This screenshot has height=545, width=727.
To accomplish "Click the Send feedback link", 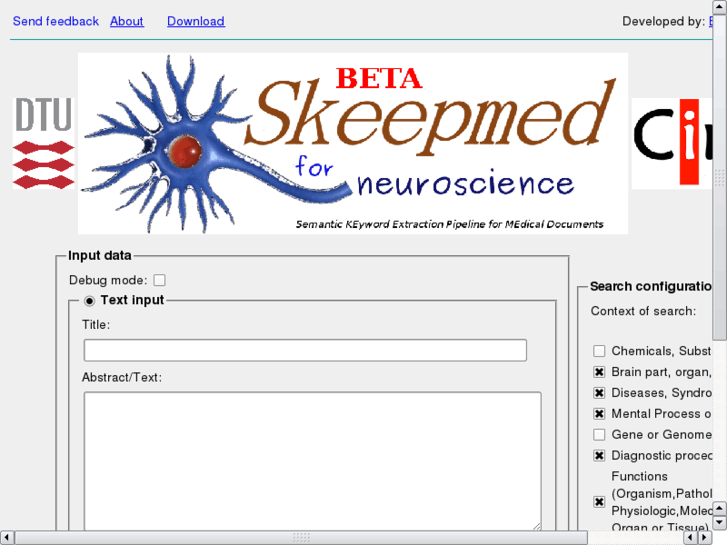I will [x=56, y=21].
